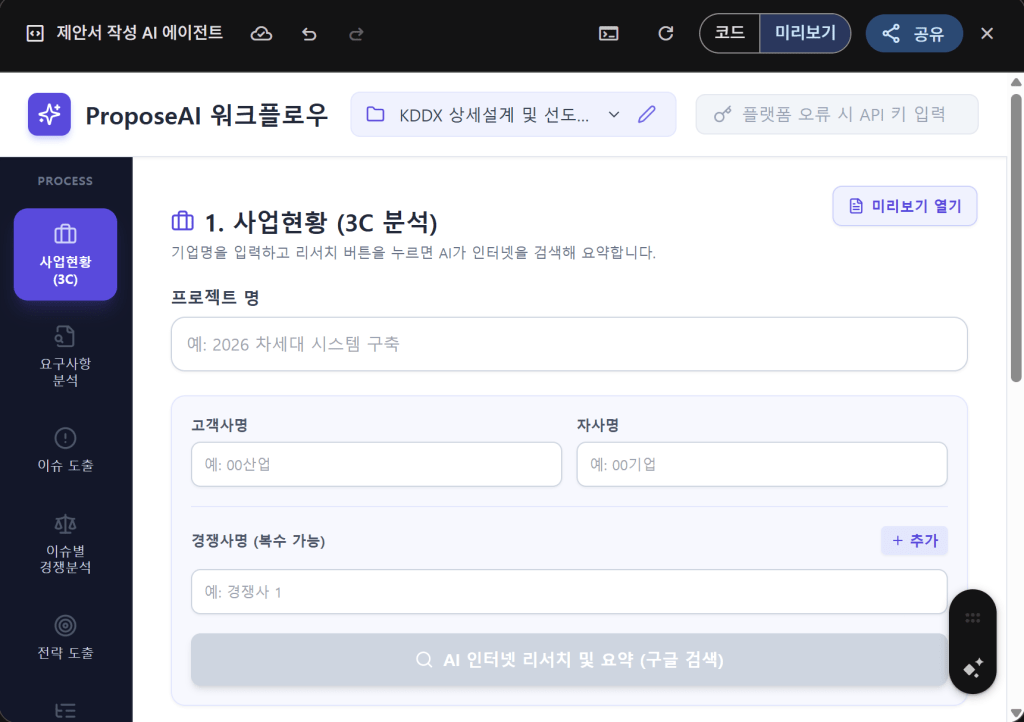Click the briefcase icon beside section heading
The height and width of the screenshot is (722, 1024).
click(x=183, y=221)
